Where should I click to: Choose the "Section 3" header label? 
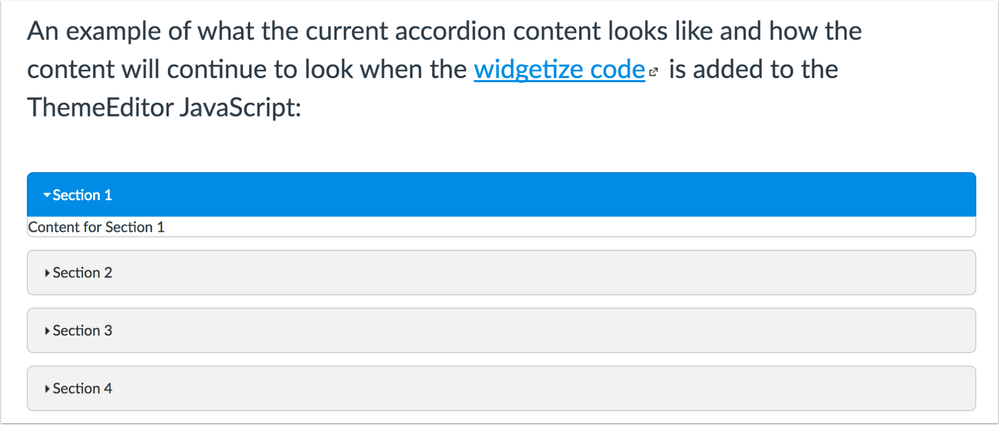click(82, 331)
